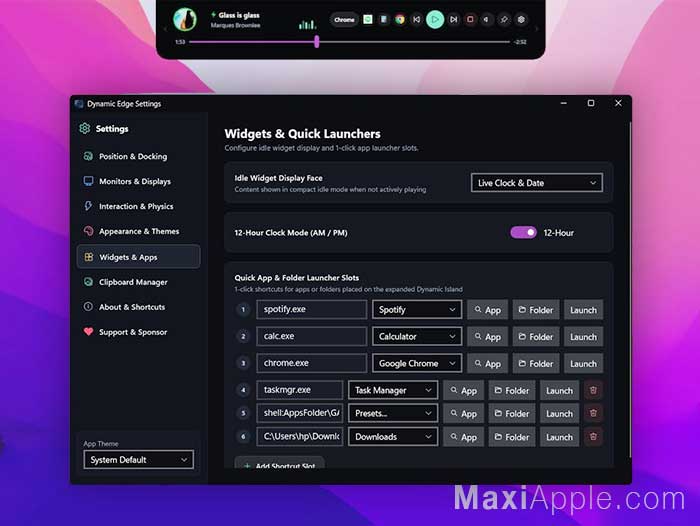The width and height of the screenshot is (700, 526).
Task: Launch the chrome.exe slot
Action: 583,363
